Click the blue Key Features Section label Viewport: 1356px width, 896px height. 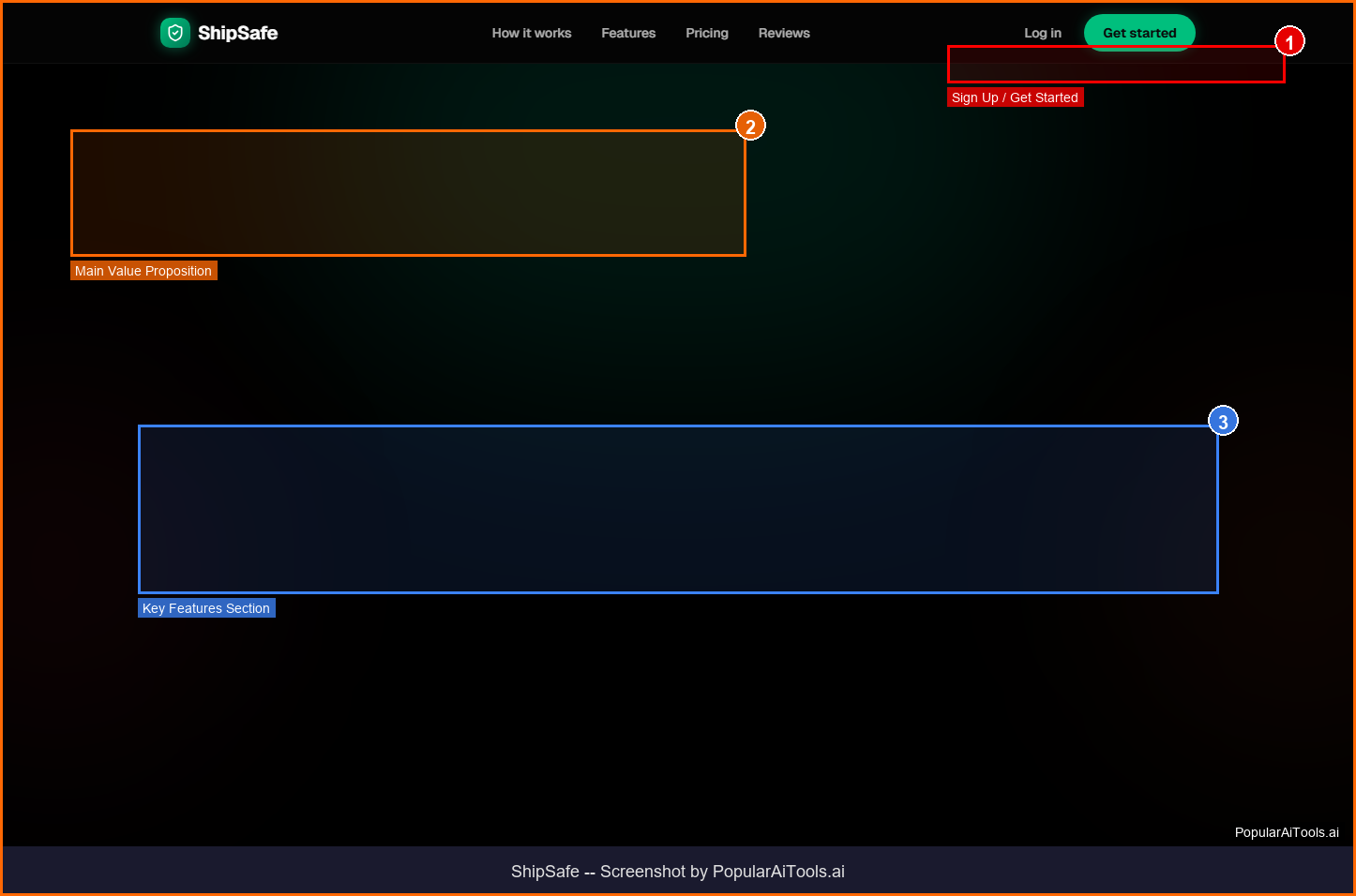[x=206, y=608]
